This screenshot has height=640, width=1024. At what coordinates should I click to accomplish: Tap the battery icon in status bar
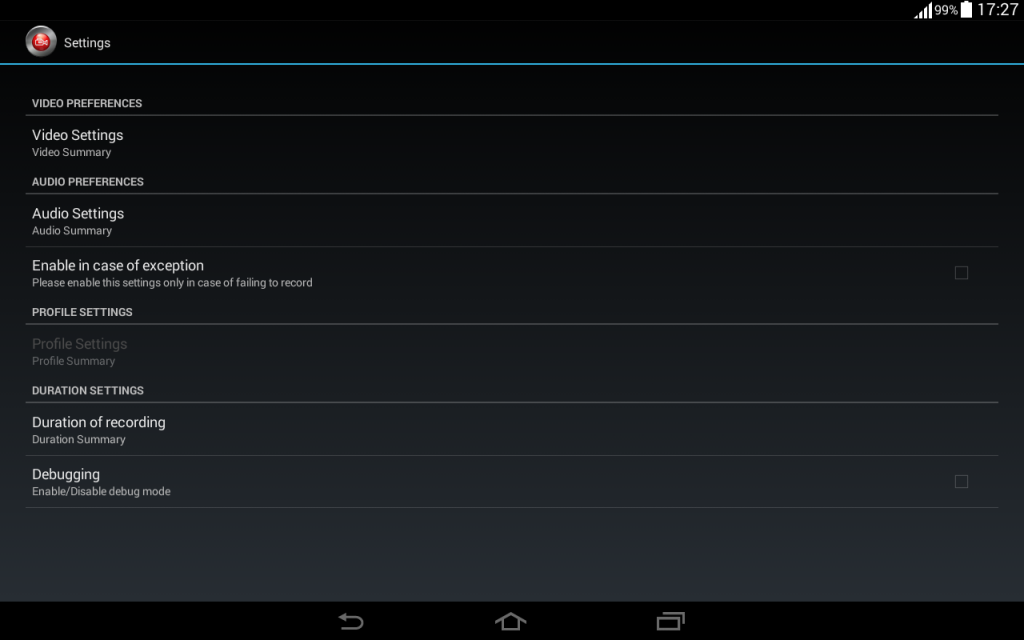pos(967,9)
